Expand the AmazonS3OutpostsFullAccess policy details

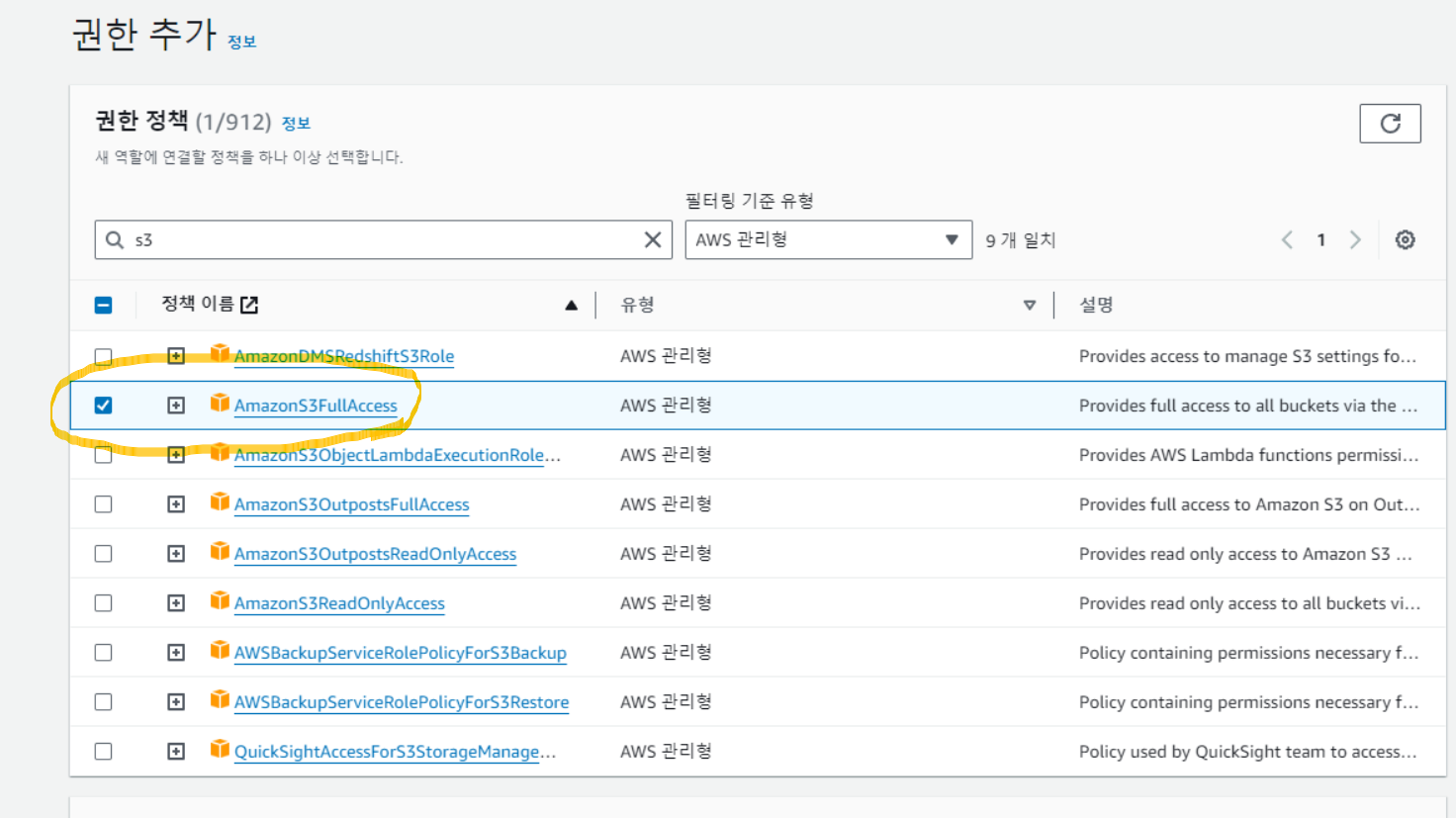pos(176,504)
